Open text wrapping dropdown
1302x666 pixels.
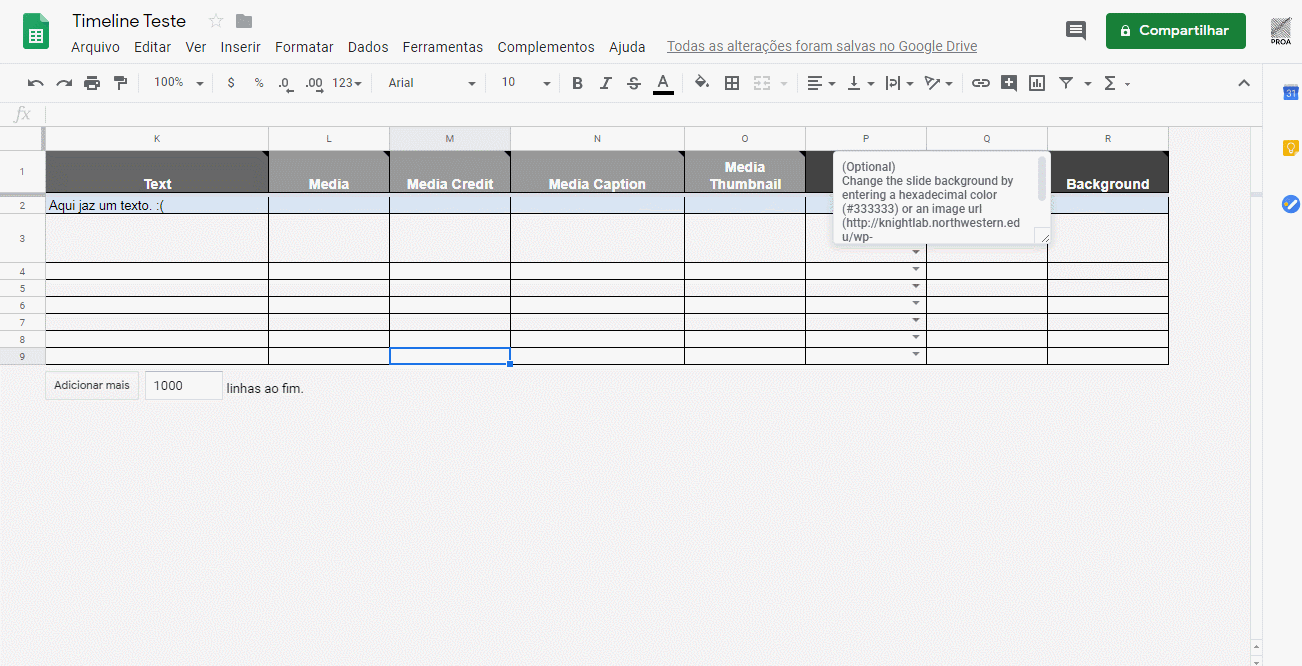(899, 83)
